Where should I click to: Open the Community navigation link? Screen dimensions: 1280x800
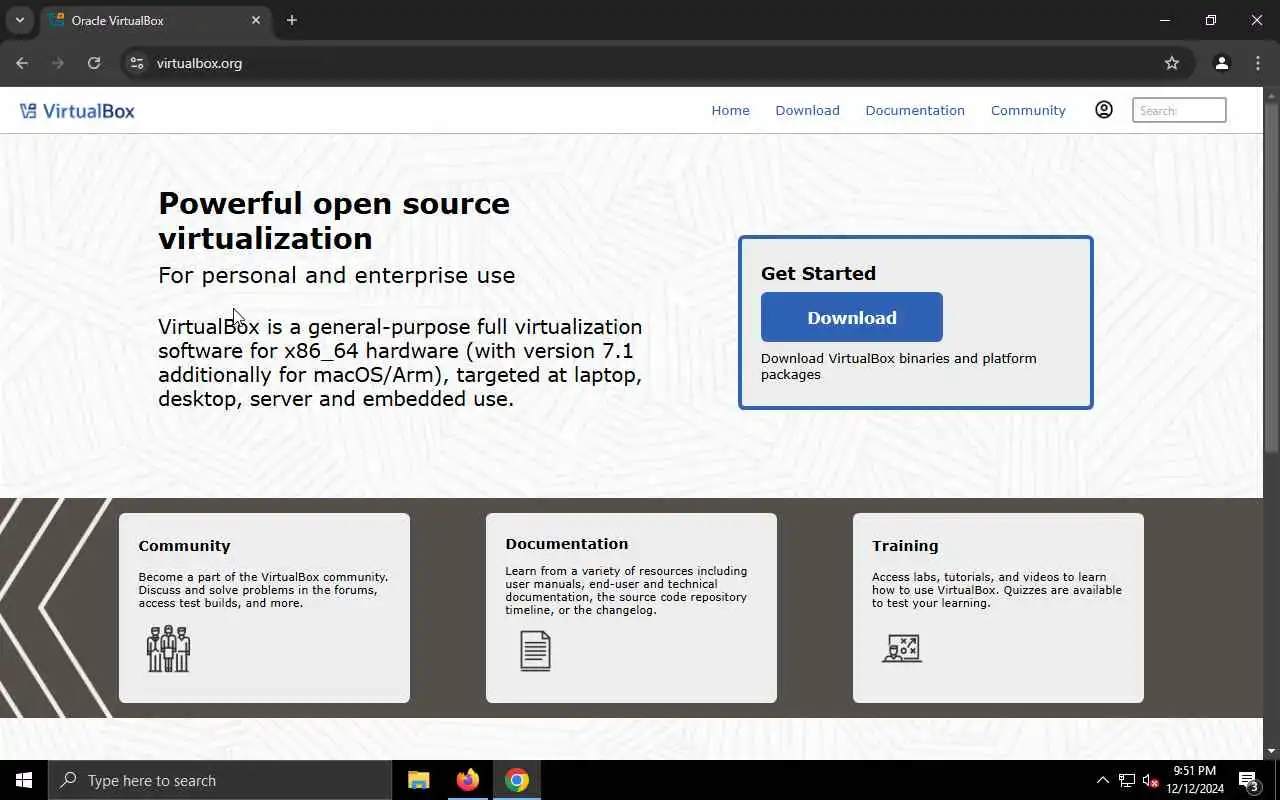coord(1028,111)
